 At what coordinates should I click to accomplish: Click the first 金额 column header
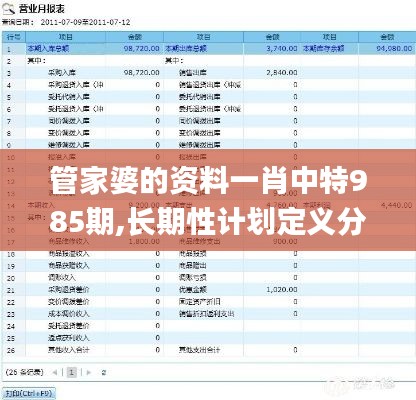[x=135, y=37]
